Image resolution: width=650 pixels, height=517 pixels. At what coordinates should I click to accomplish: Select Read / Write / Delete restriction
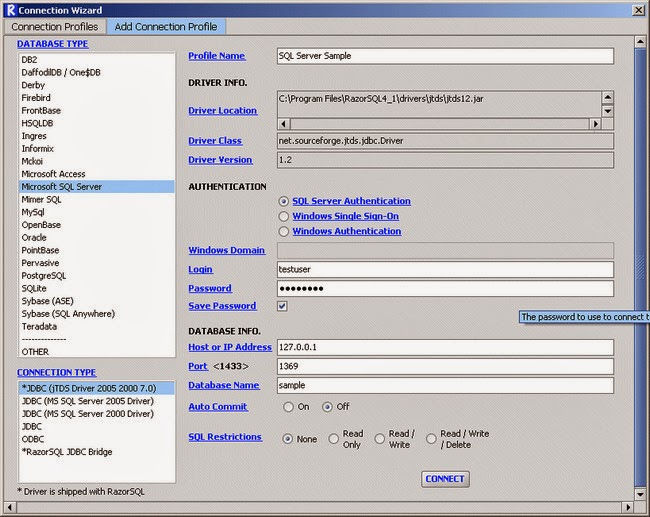[x=432, y=439]
